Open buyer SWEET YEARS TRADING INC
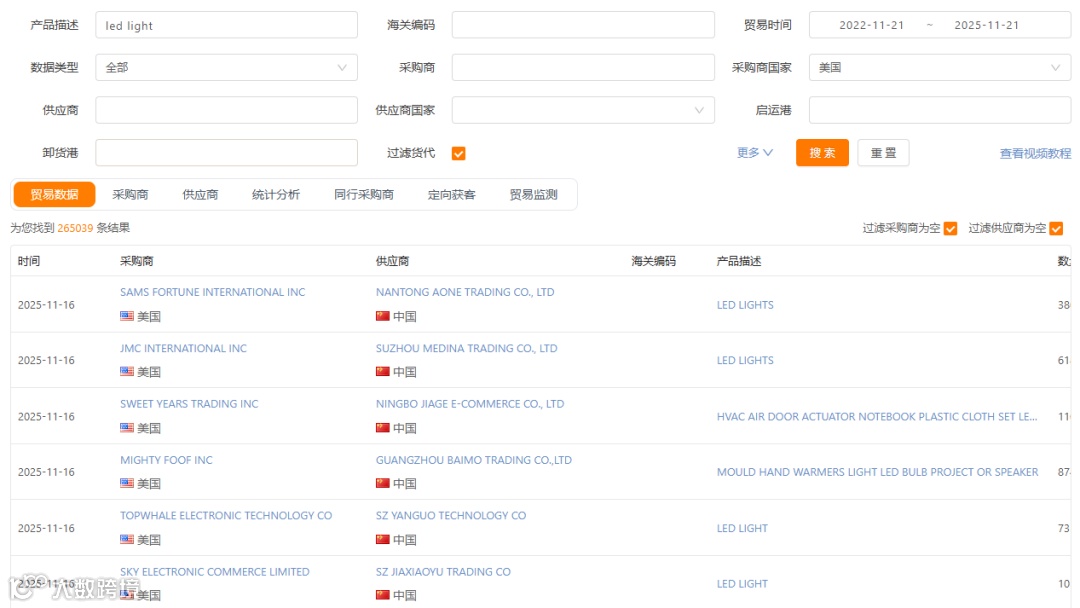 pos(189,404)
